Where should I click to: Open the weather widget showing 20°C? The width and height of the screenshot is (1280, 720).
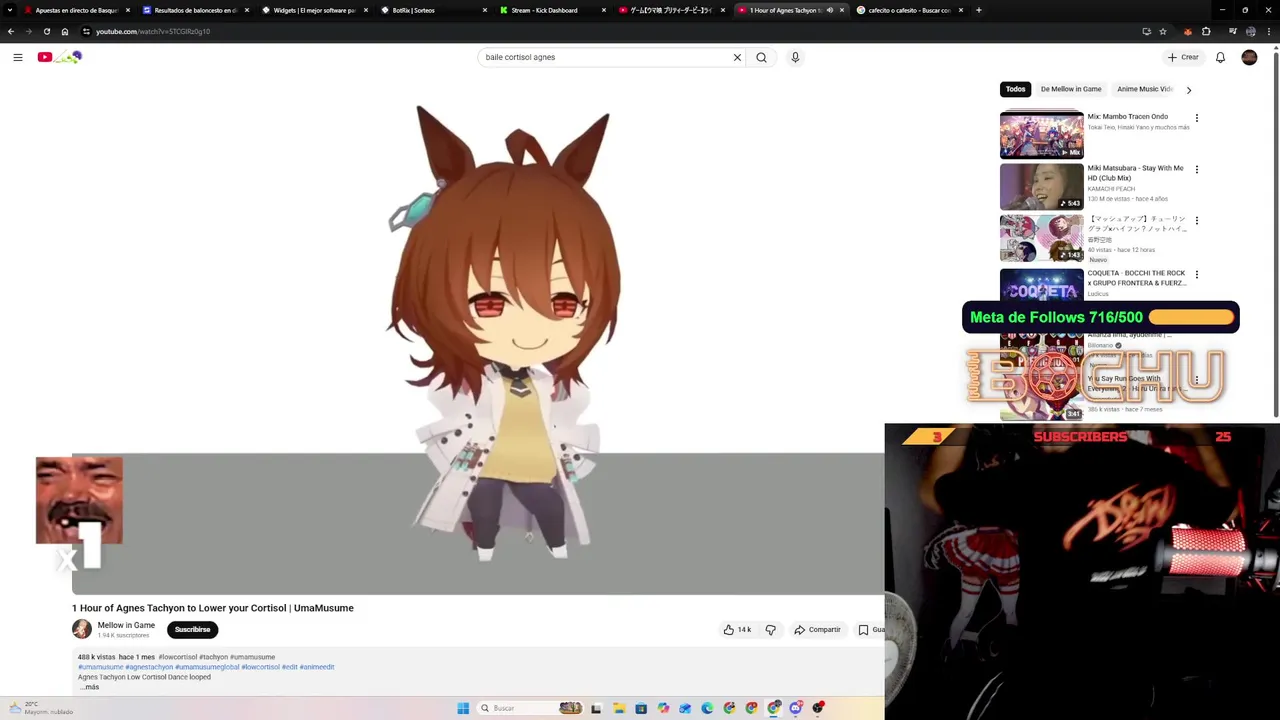(40, 708)
